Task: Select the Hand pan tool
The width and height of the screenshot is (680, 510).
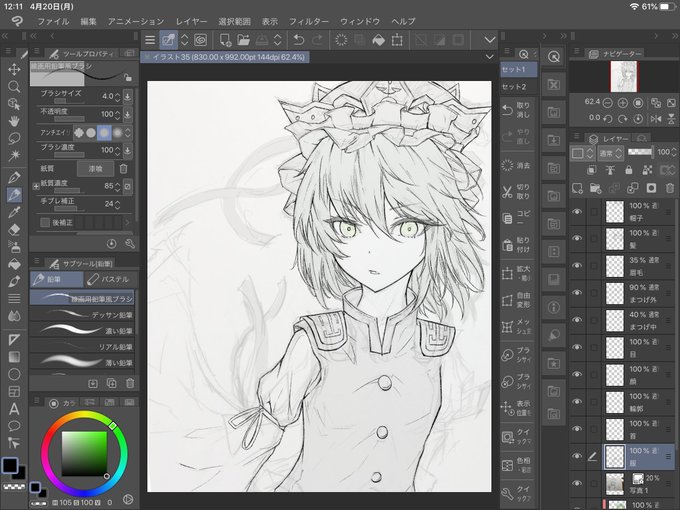Action: pos(14,121)
